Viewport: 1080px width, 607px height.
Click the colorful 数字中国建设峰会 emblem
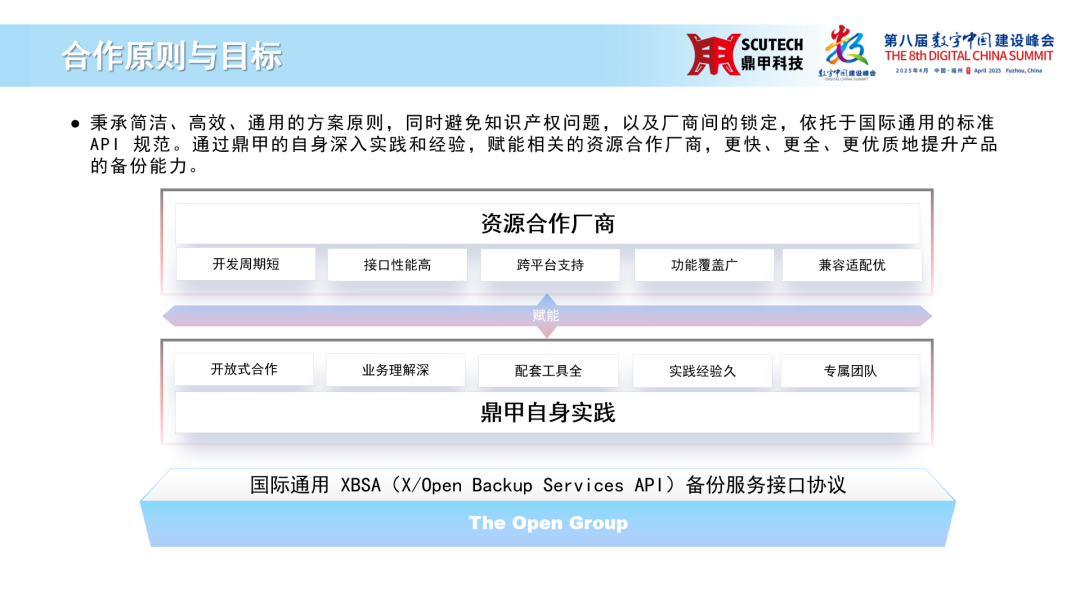(x=847, y=50)
